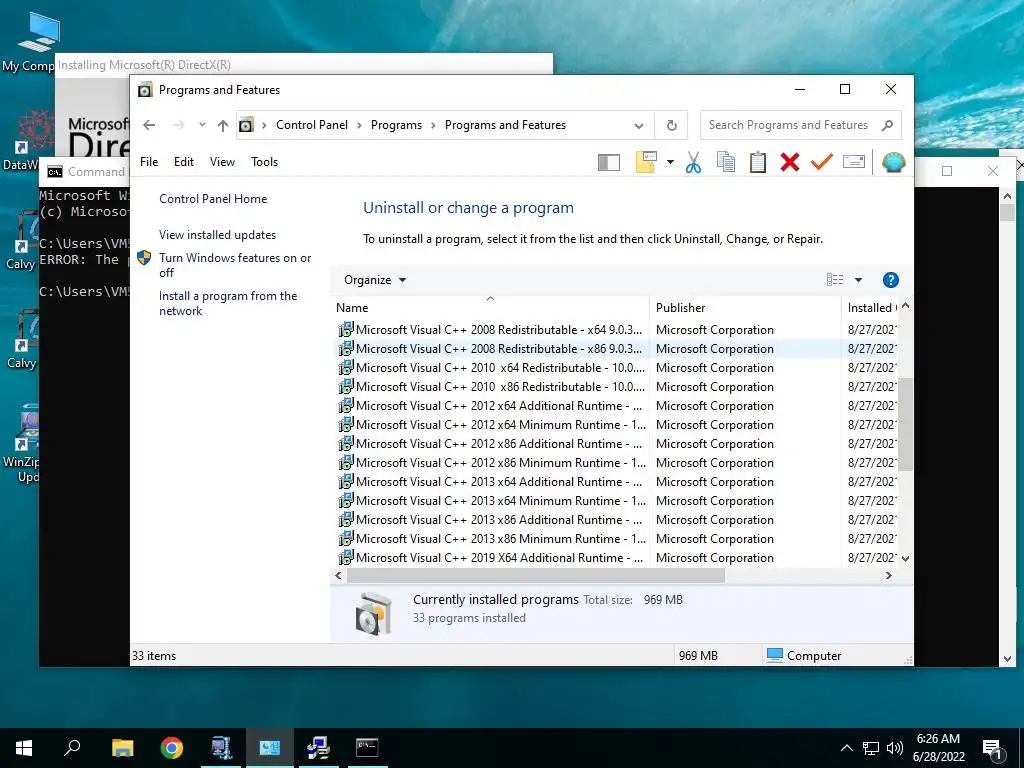Click the search magnifier icon

point(887,125)
